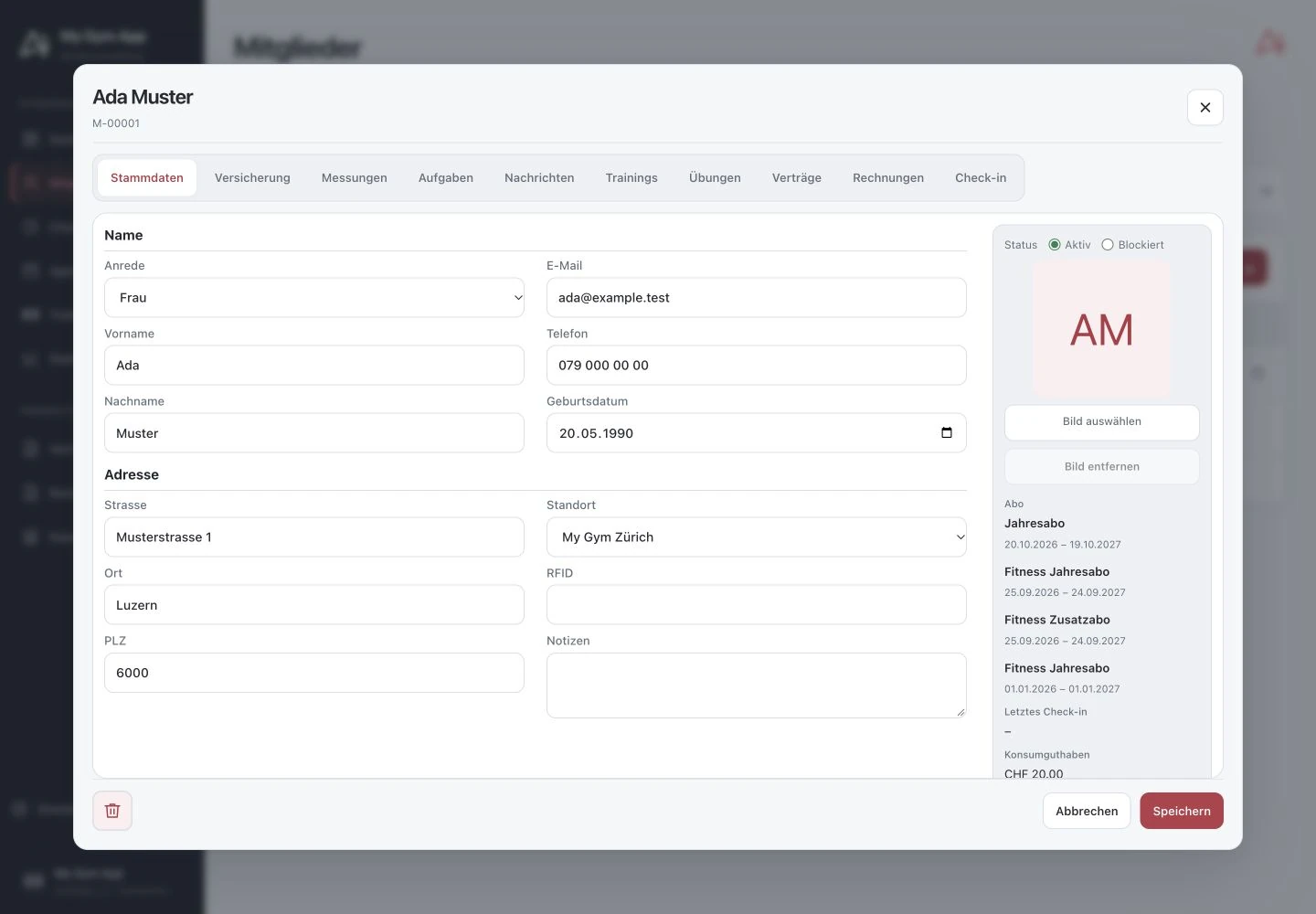Click the Ort input field

point(314,605)
